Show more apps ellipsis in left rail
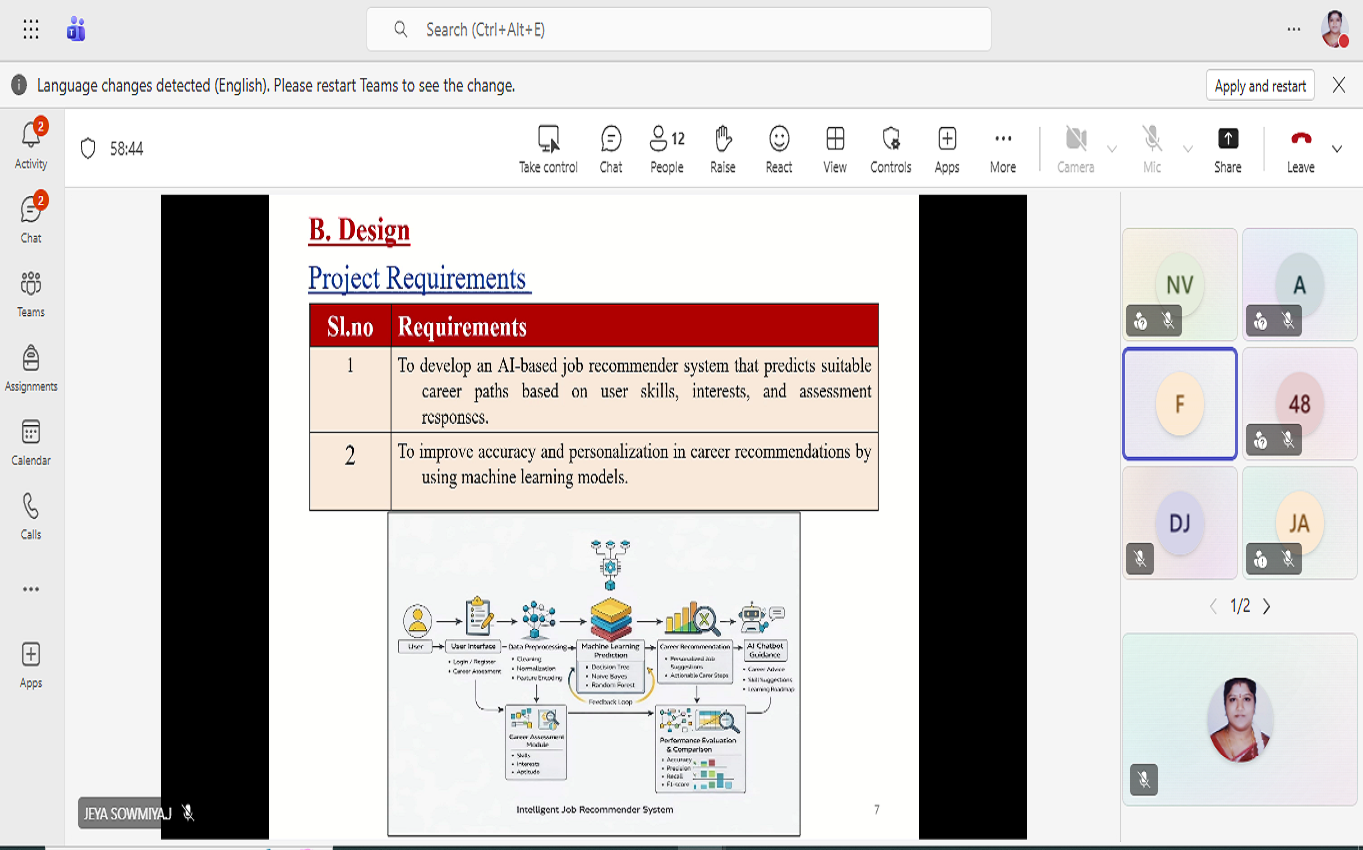Viewport: 1363px width, 850px height. point(31,589)
